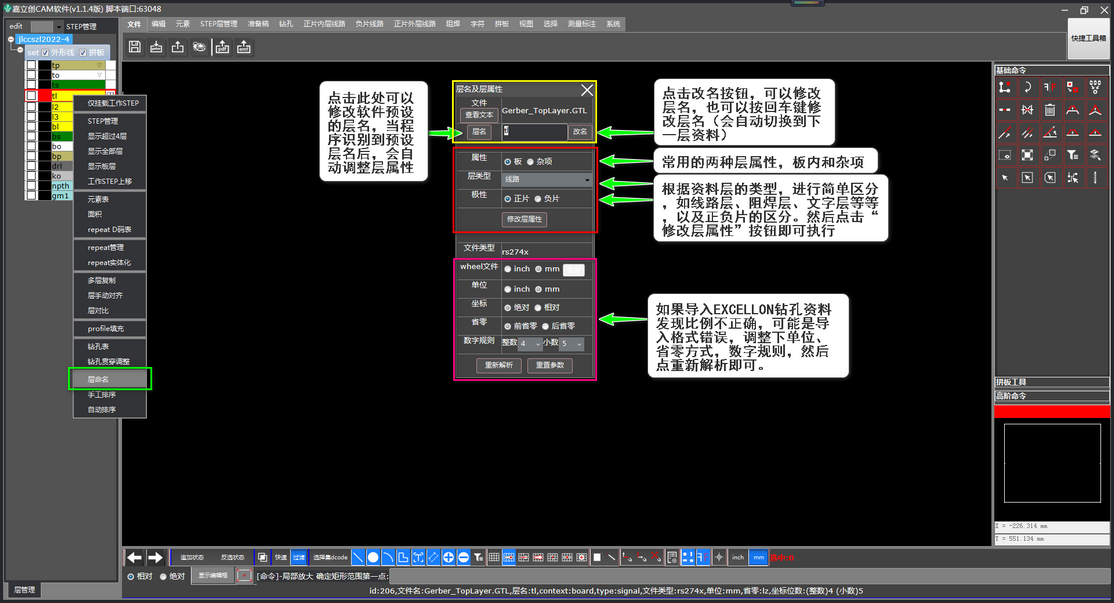Click the 重新解析 button

499,365
